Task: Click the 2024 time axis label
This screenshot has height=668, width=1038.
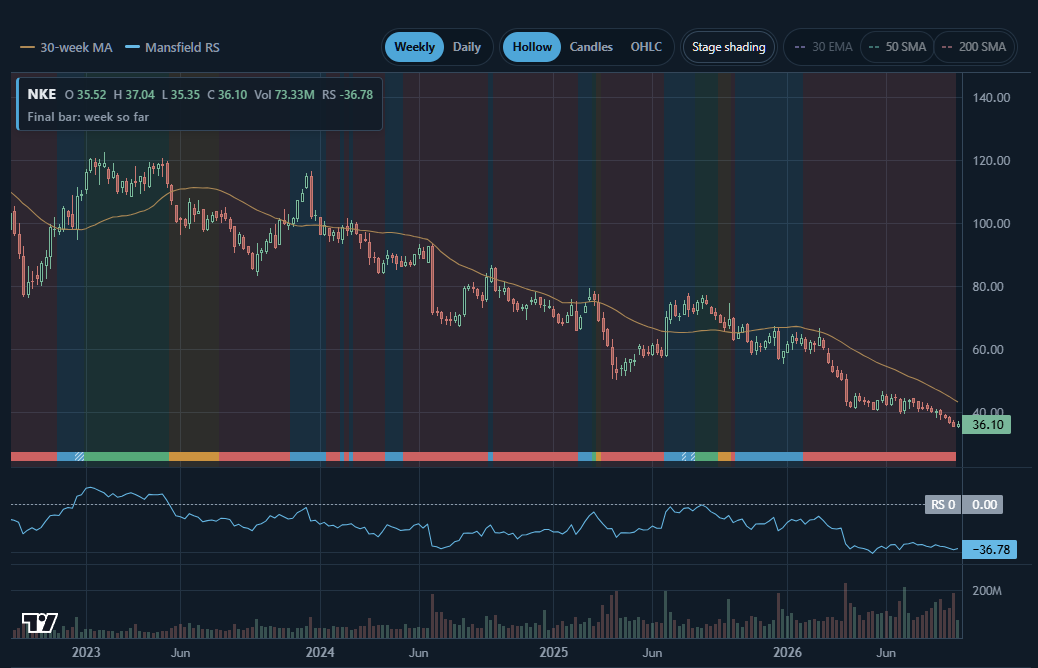Action: (x=320, y=652)
